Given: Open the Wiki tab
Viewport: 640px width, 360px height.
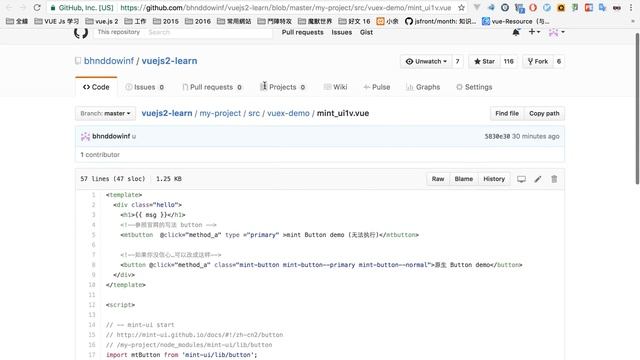Looking at the screenshot, I should (x=336, y=87).
